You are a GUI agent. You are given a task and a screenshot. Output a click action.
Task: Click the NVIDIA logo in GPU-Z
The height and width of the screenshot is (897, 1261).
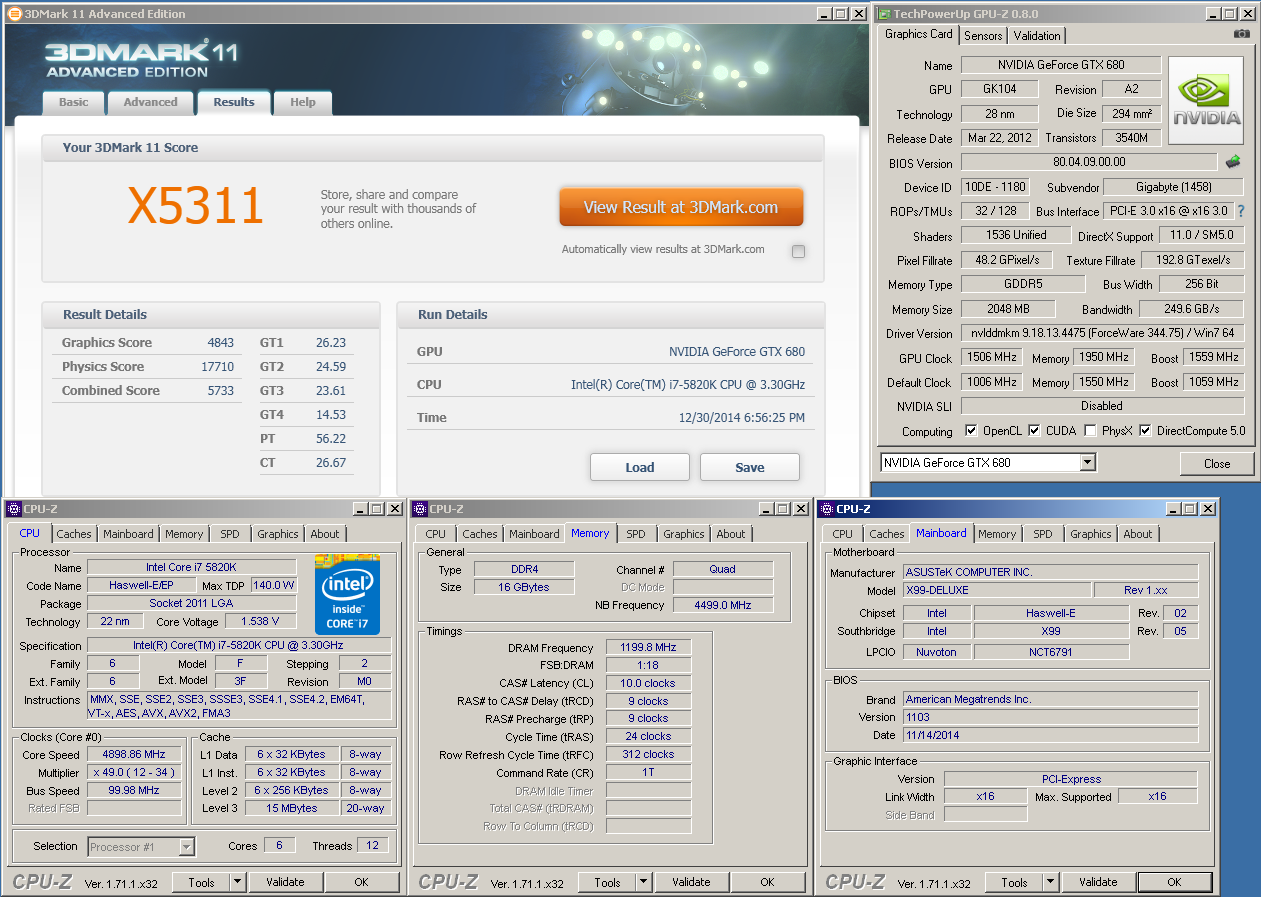pos(1206,102)
